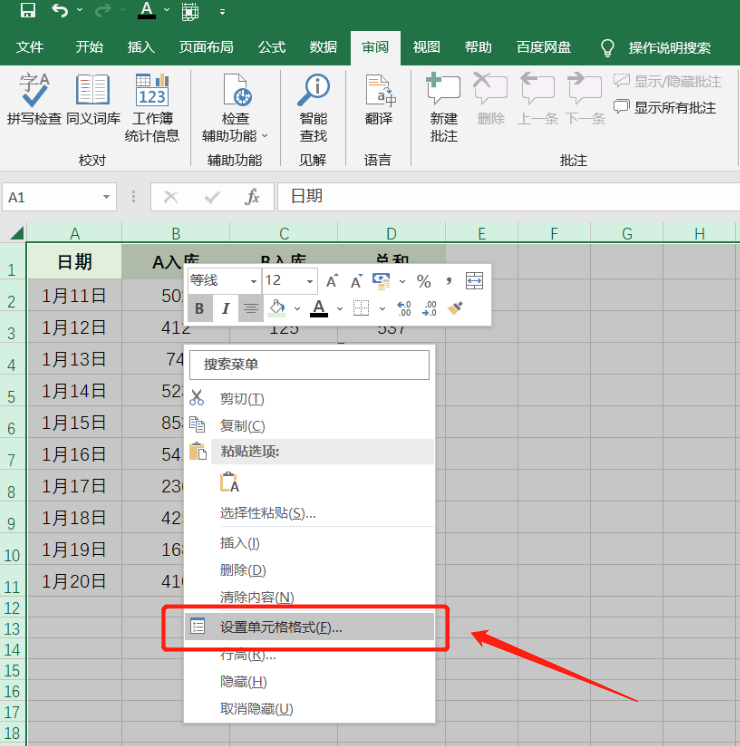Screen dimensions: 740x746
Task: Decrease font size in mini toolbar
Action: [x=356, y=281]
